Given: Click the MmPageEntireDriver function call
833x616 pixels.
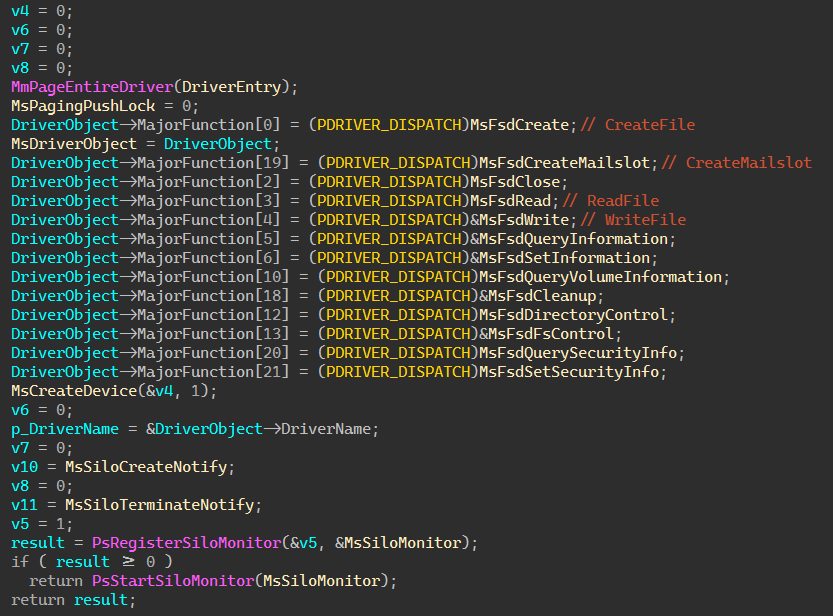Looking at the screenshot, I should point(95,87).
